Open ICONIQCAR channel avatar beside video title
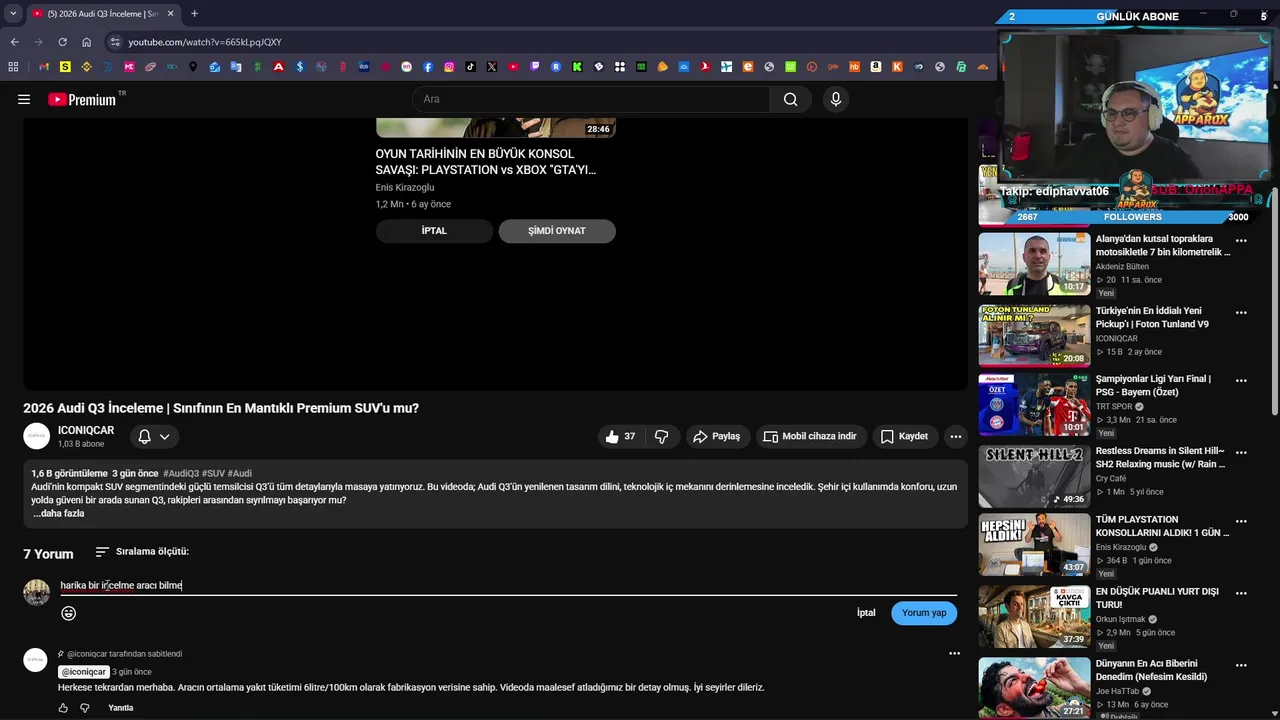 (37, 436)
